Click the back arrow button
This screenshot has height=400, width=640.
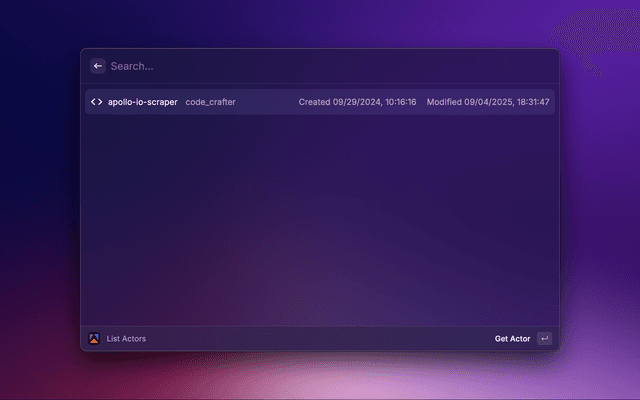click(x=98, y=66)
